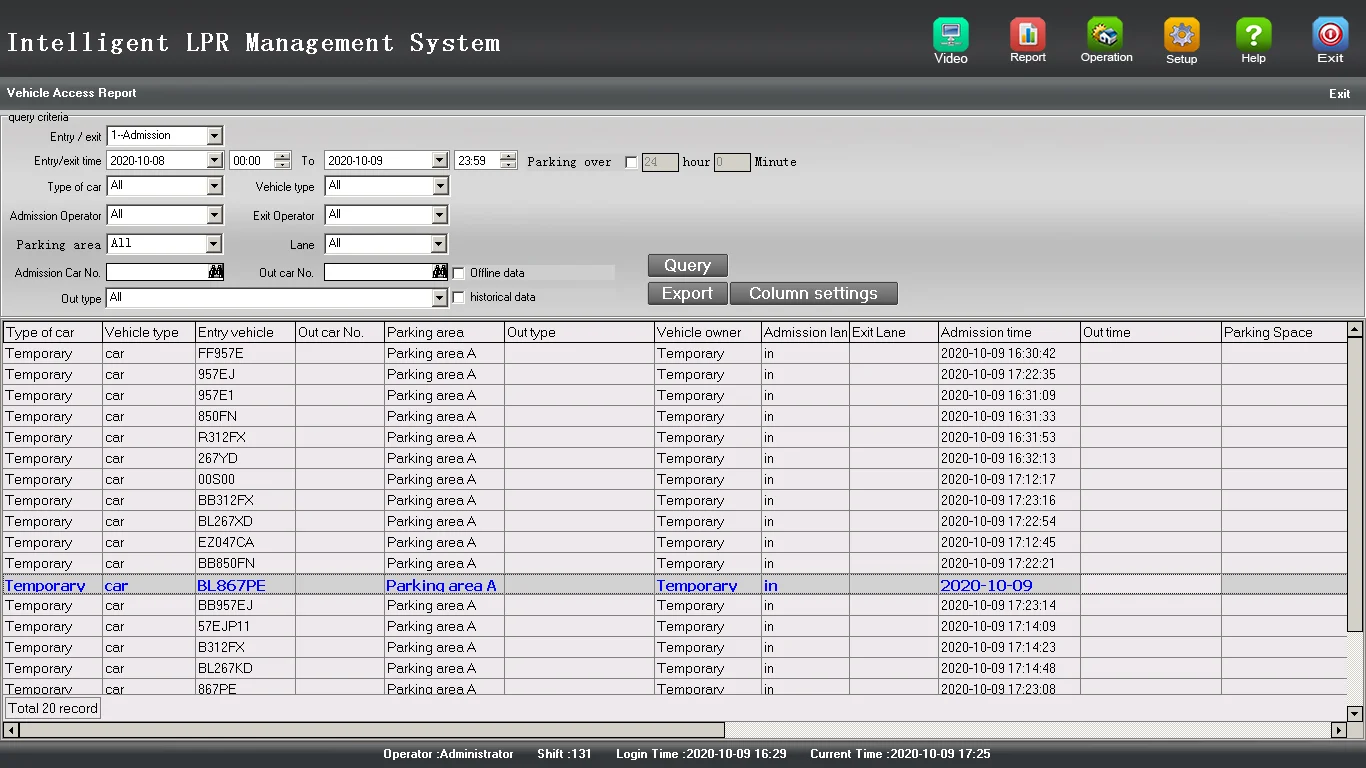
Task: Click binoculars icon beside Admission Car No.
Action: 216,272
